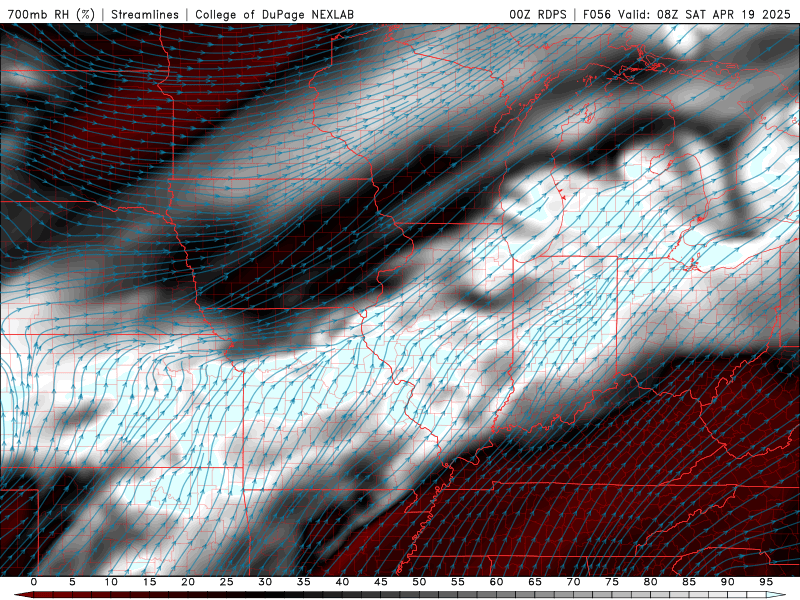The width and height of the screenshot is (800, 600).
Task: Click the "20" value on the color scale
Action: coord(188,582)
